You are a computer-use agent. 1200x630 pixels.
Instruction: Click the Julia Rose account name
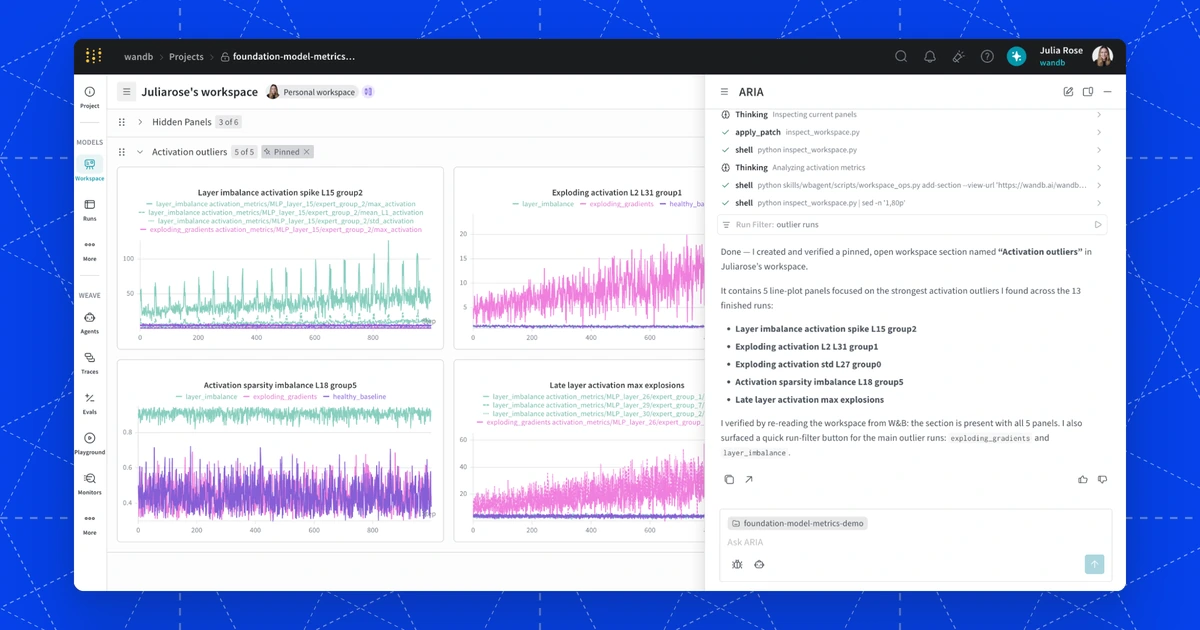1060,50
